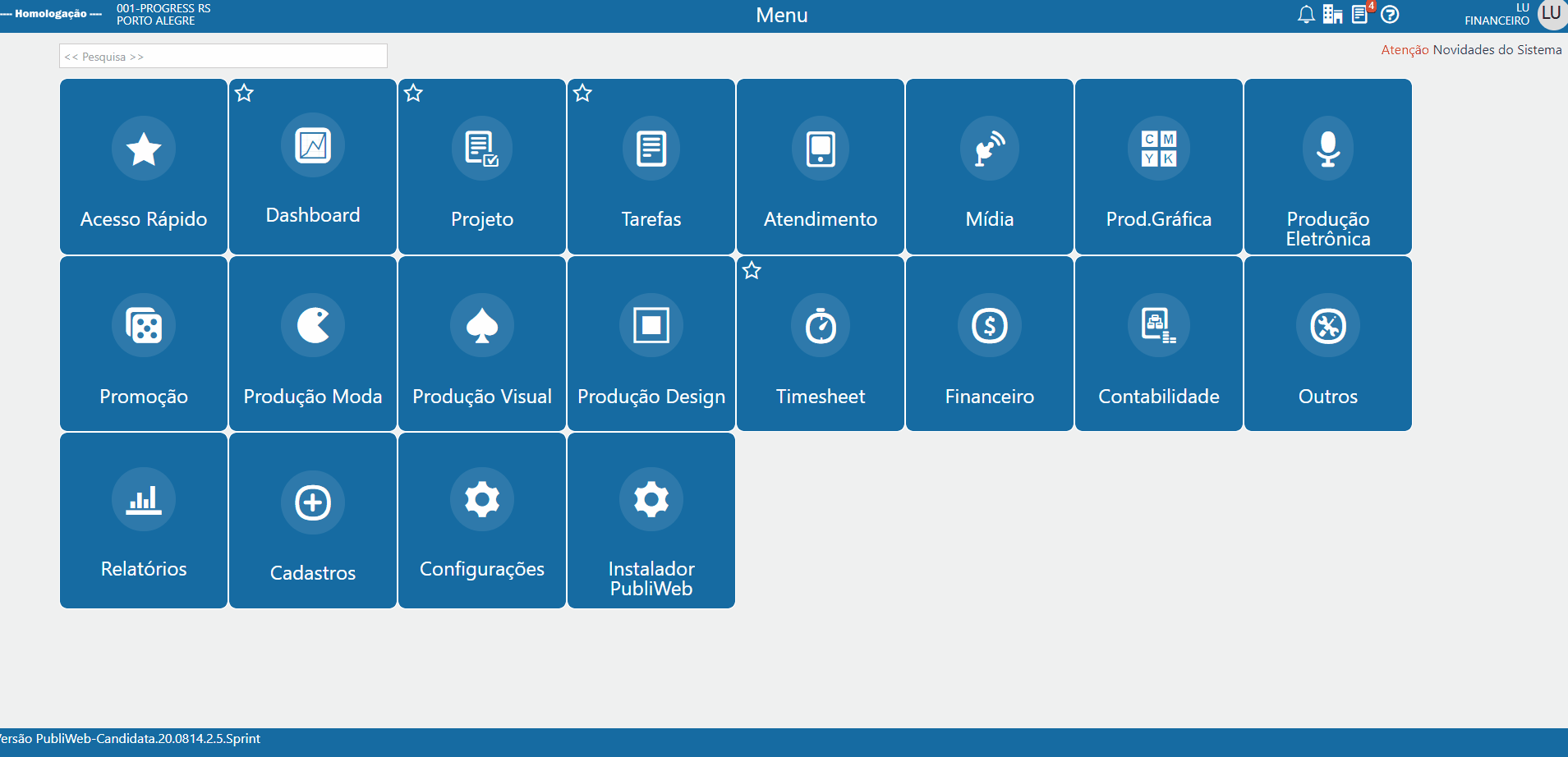Open the Relatórios menu tile

[x=144, y=521]
